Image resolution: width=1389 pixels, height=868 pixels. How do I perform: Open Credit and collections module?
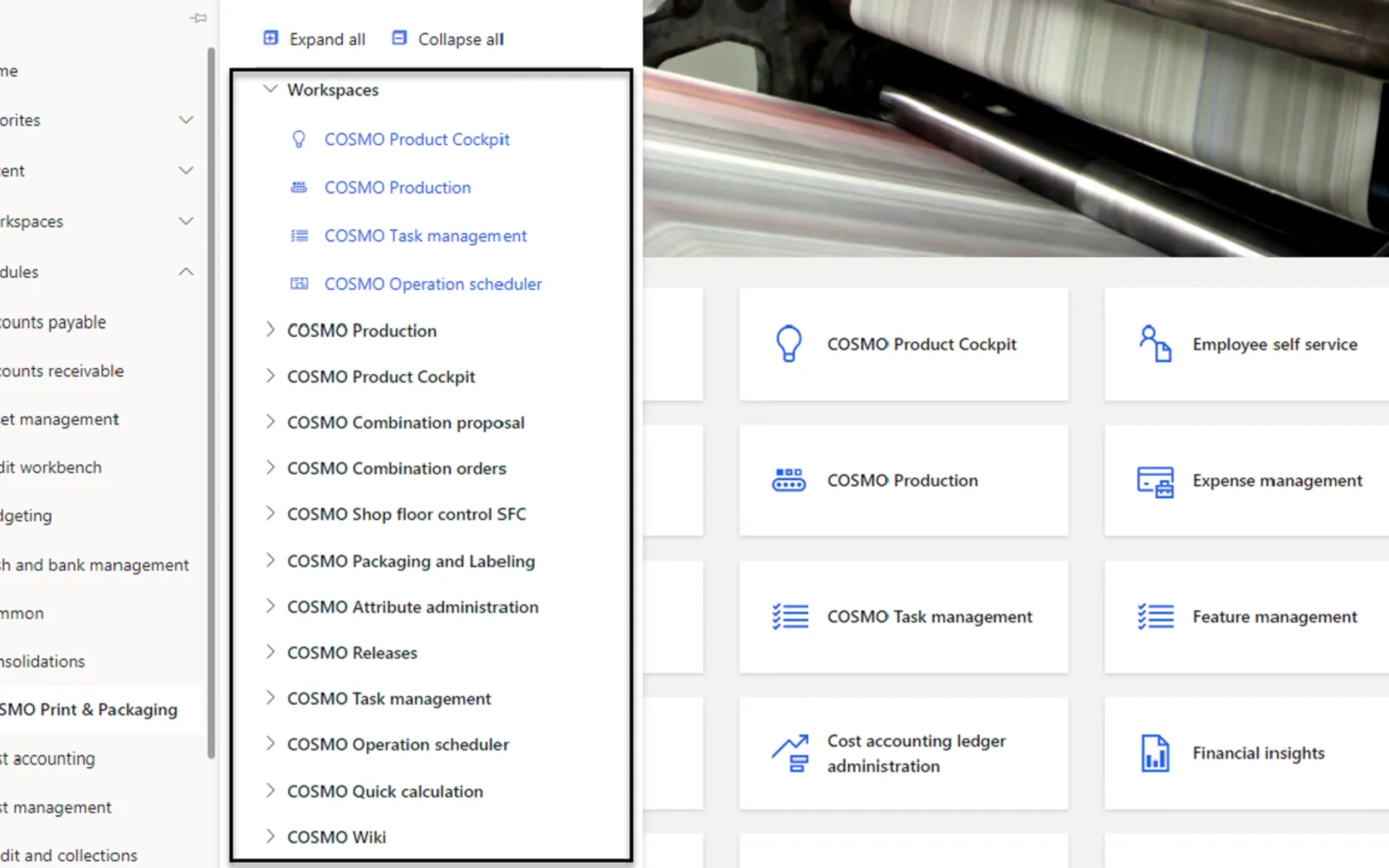[69, 855]
